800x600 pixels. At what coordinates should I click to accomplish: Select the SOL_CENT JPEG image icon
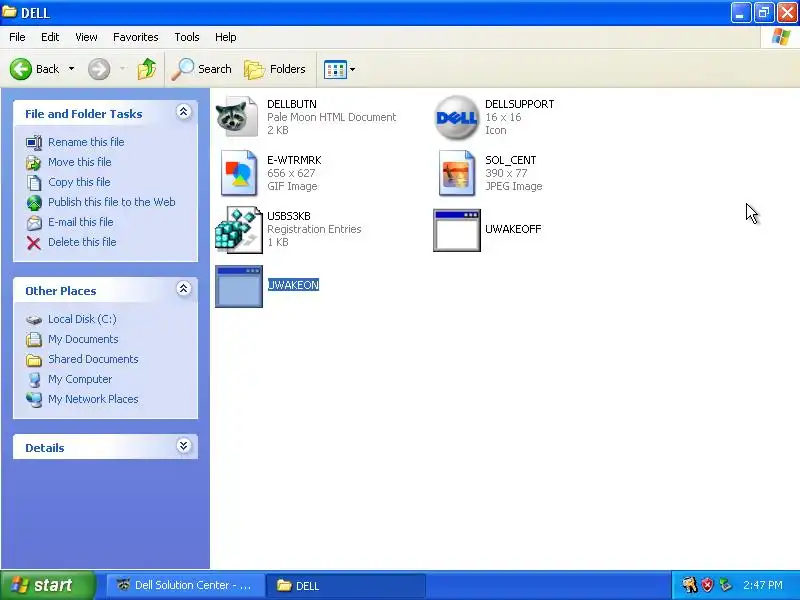click(x=456, y=173)
